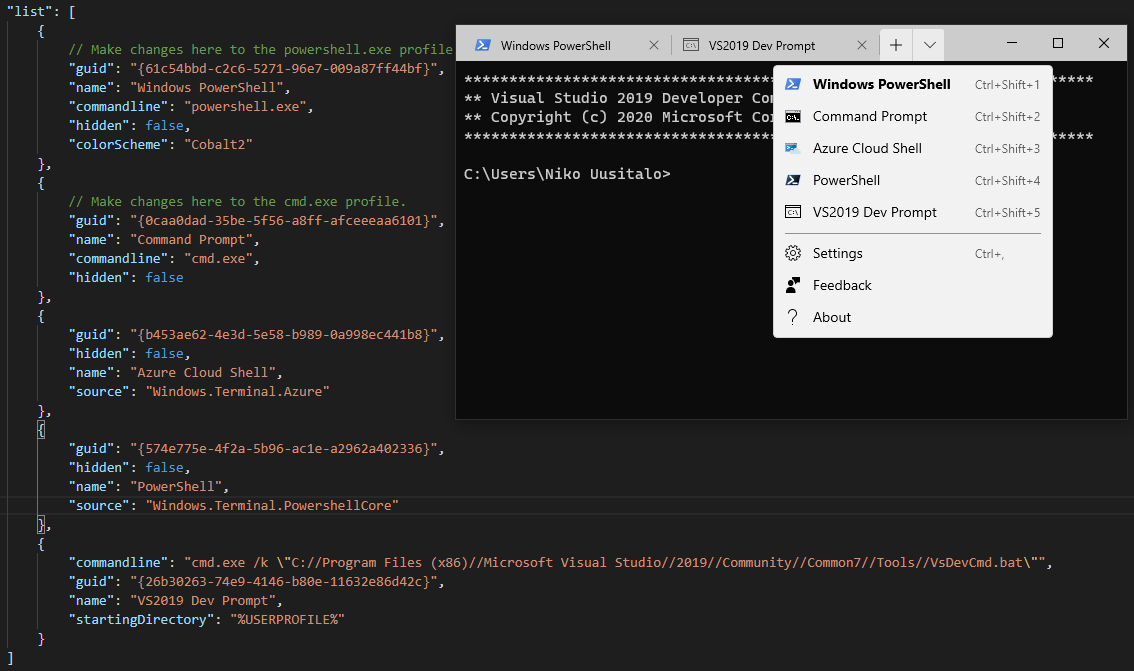Select PowerShell profile in menu
Image resolution: width=1134 pixels, height=671 pixels.
913,180
